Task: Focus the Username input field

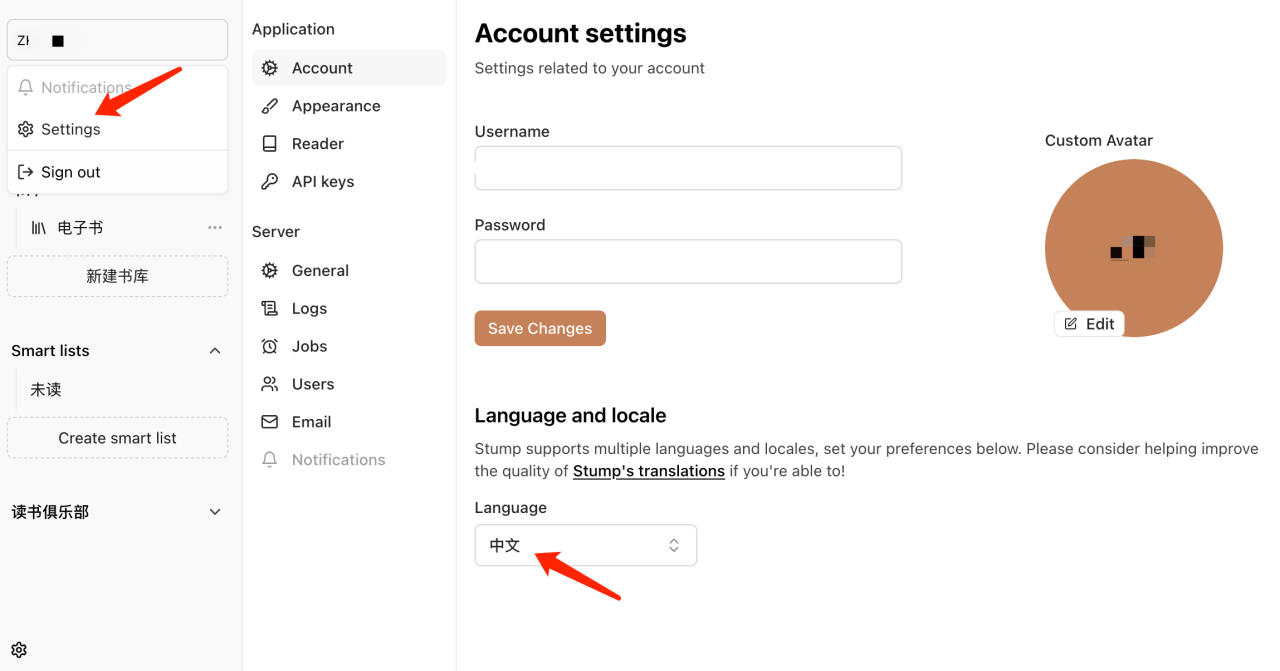Action: click(x=688, y=168)
